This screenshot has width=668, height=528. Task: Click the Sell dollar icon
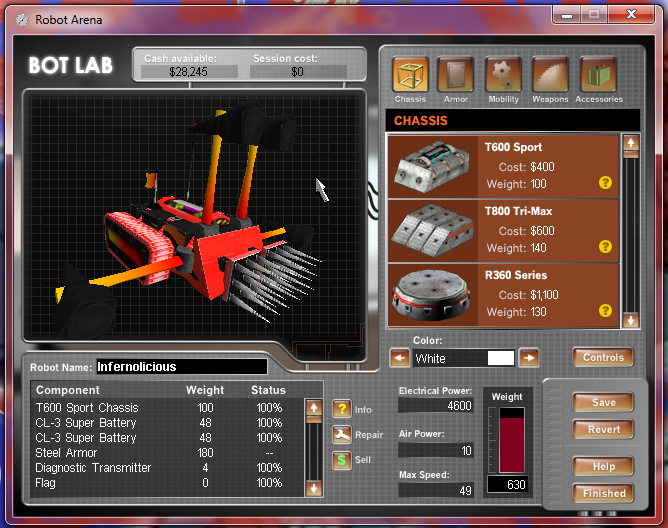[342, 460]
